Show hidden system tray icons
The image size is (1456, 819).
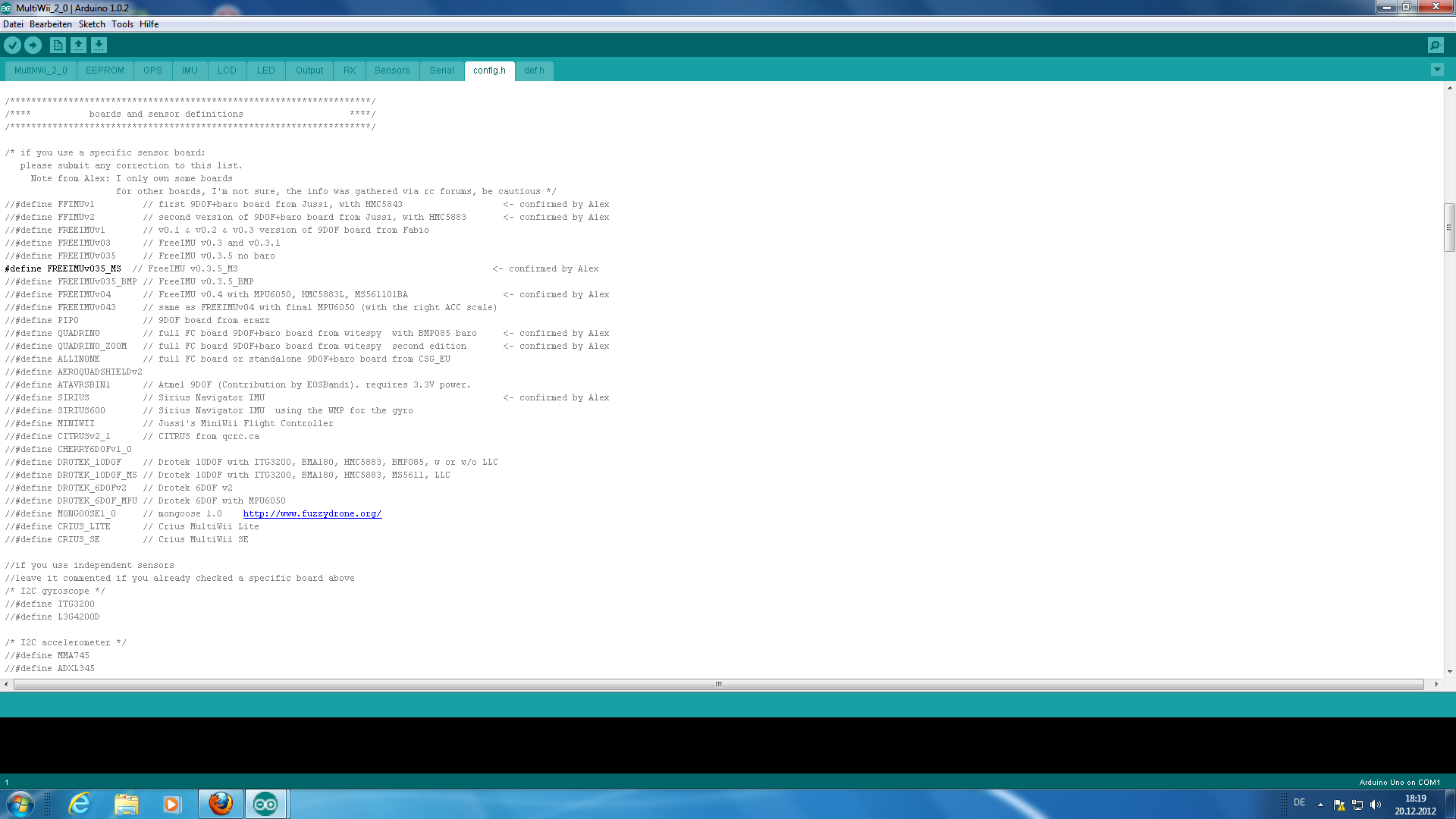point(1320,805)
